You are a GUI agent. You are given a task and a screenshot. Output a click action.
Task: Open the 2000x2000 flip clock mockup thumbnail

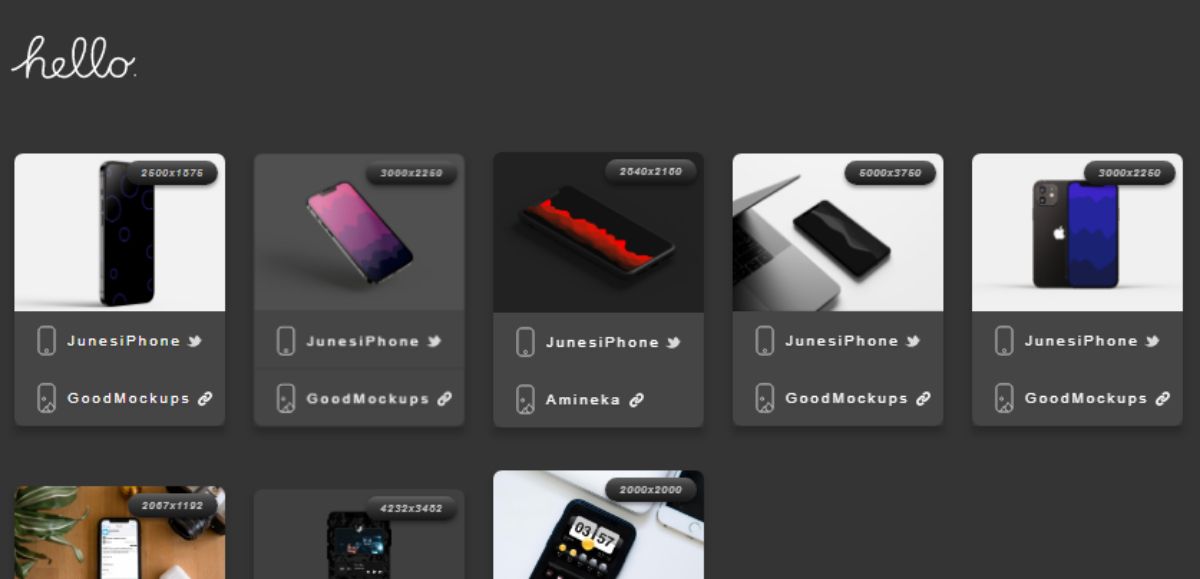pyautogui.click(x=598, y=525)
